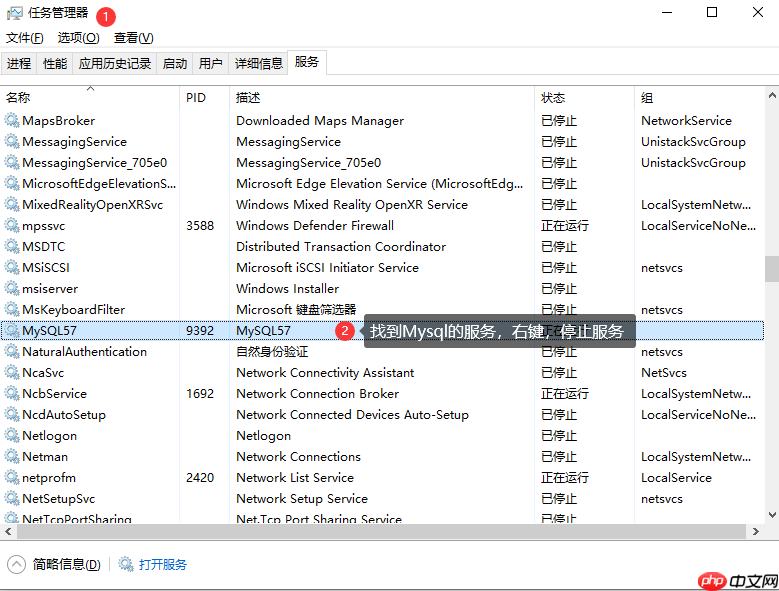
Task: Click the Windows Installer description
Action: [x=287, y=289]
